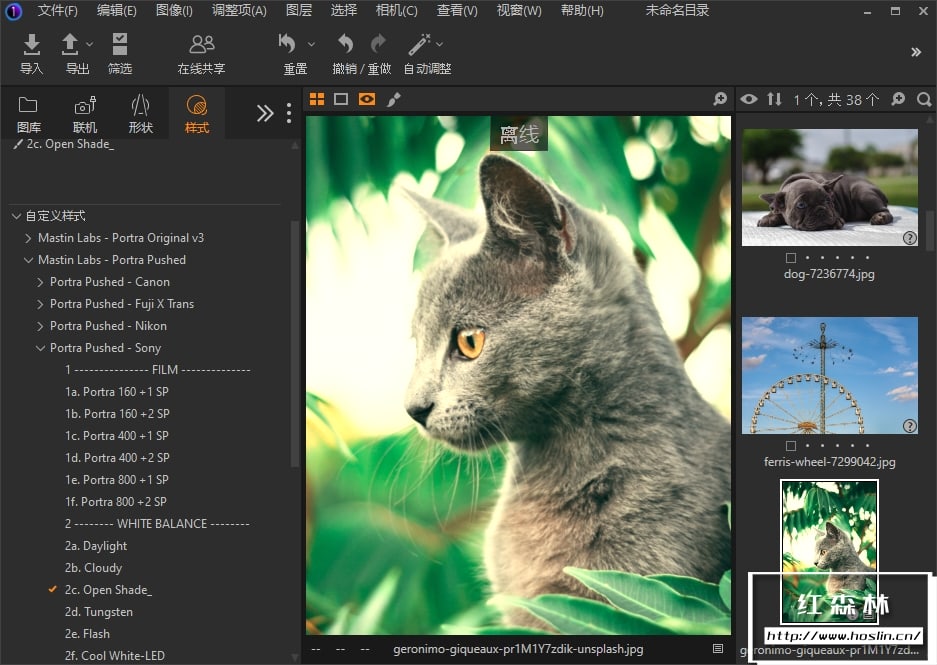Image resolution: width=937 pixels, height=665 pixels.
Task: Click the Reset (重置) adjustments icon
Action: coord(289,45)
